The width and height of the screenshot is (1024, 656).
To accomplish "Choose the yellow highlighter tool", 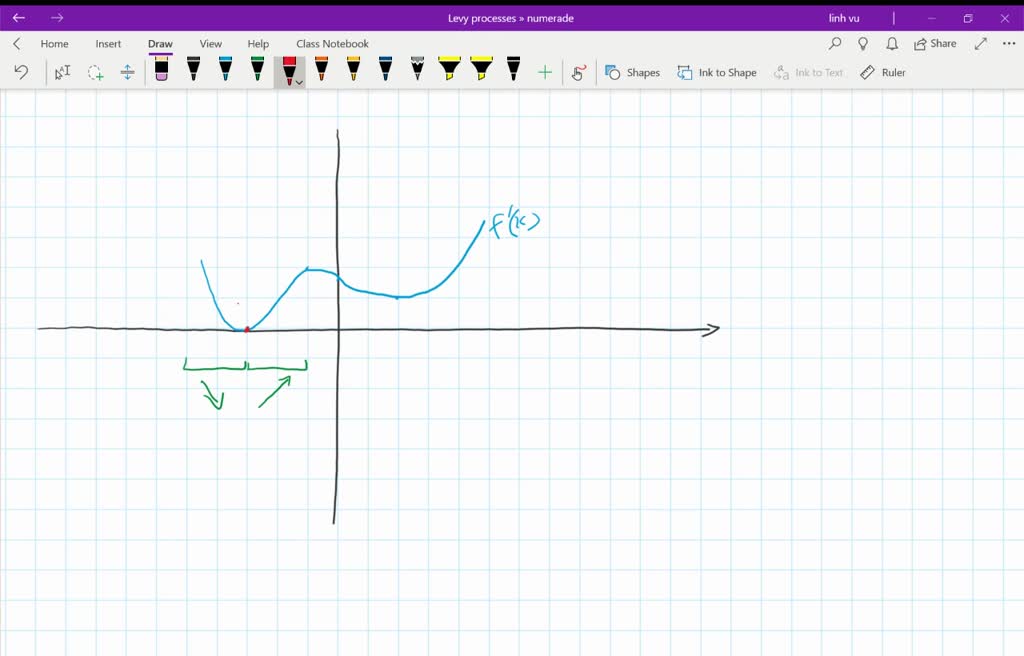I will click(x=449, y=70).
